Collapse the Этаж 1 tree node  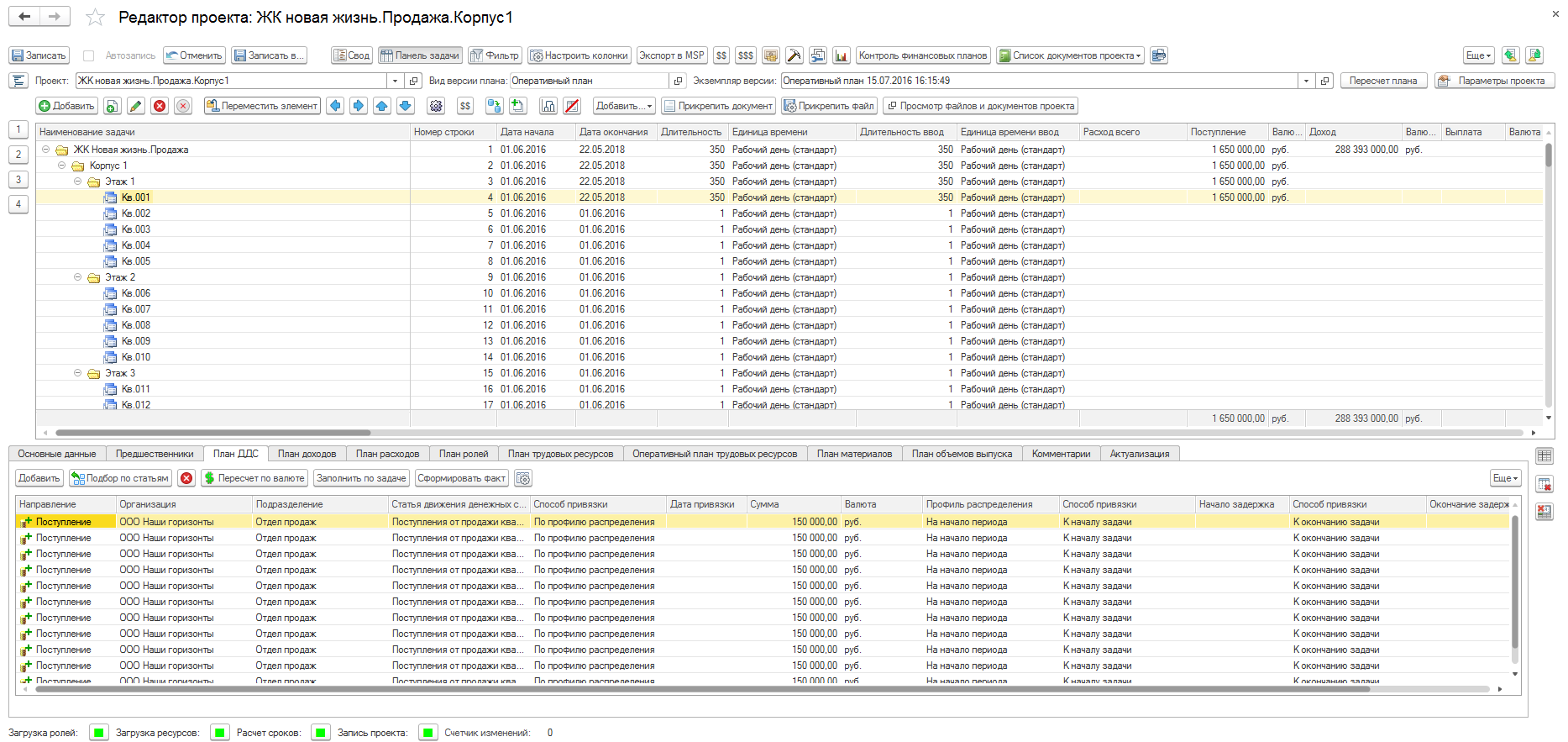77,182
